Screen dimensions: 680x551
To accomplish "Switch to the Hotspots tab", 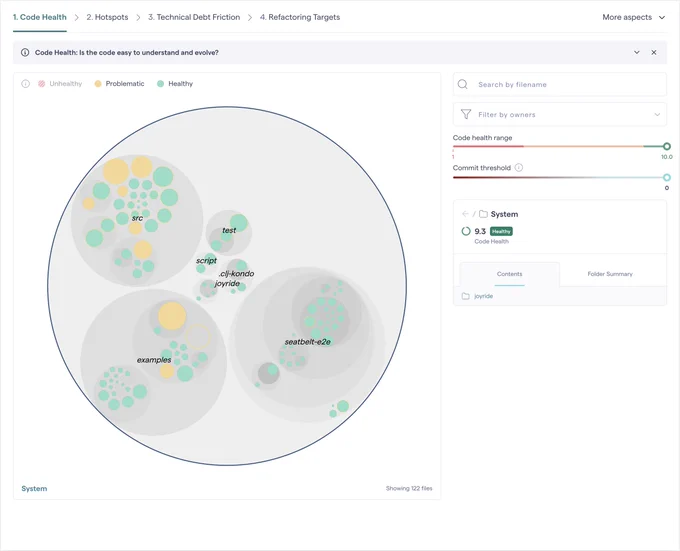I will [107, 17].
